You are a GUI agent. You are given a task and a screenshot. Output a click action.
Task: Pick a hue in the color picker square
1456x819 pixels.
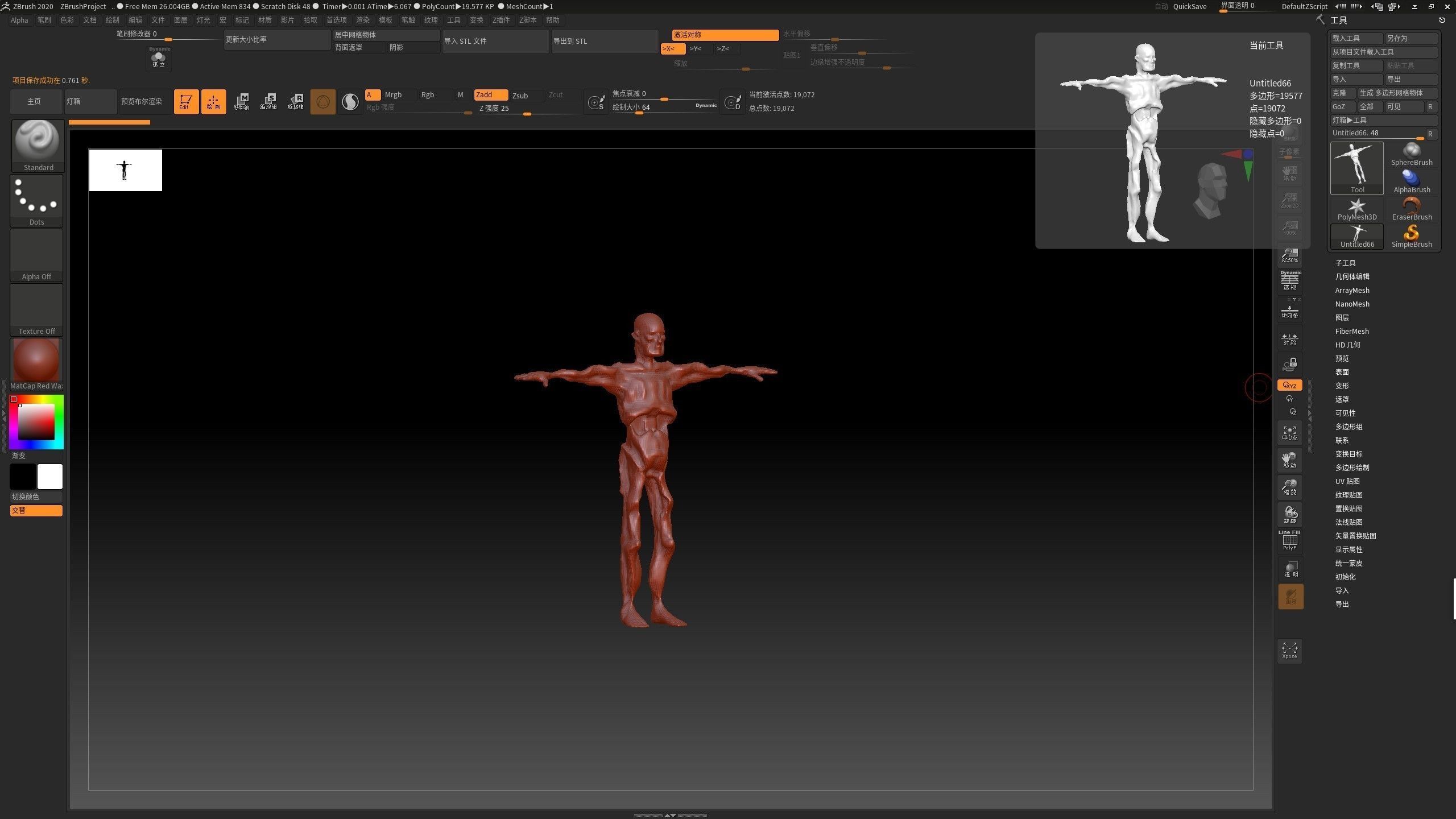36,422
